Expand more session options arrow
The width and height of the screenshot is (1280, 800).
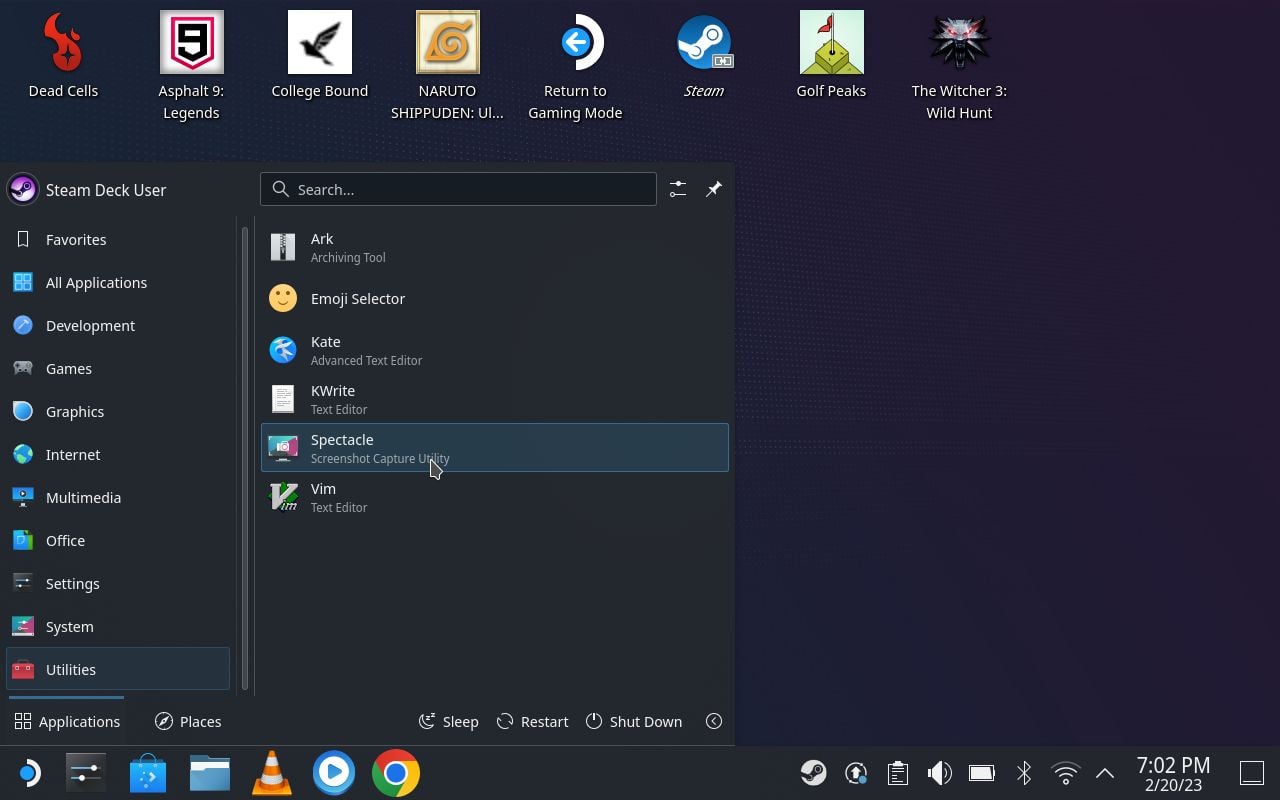point(714,721)
